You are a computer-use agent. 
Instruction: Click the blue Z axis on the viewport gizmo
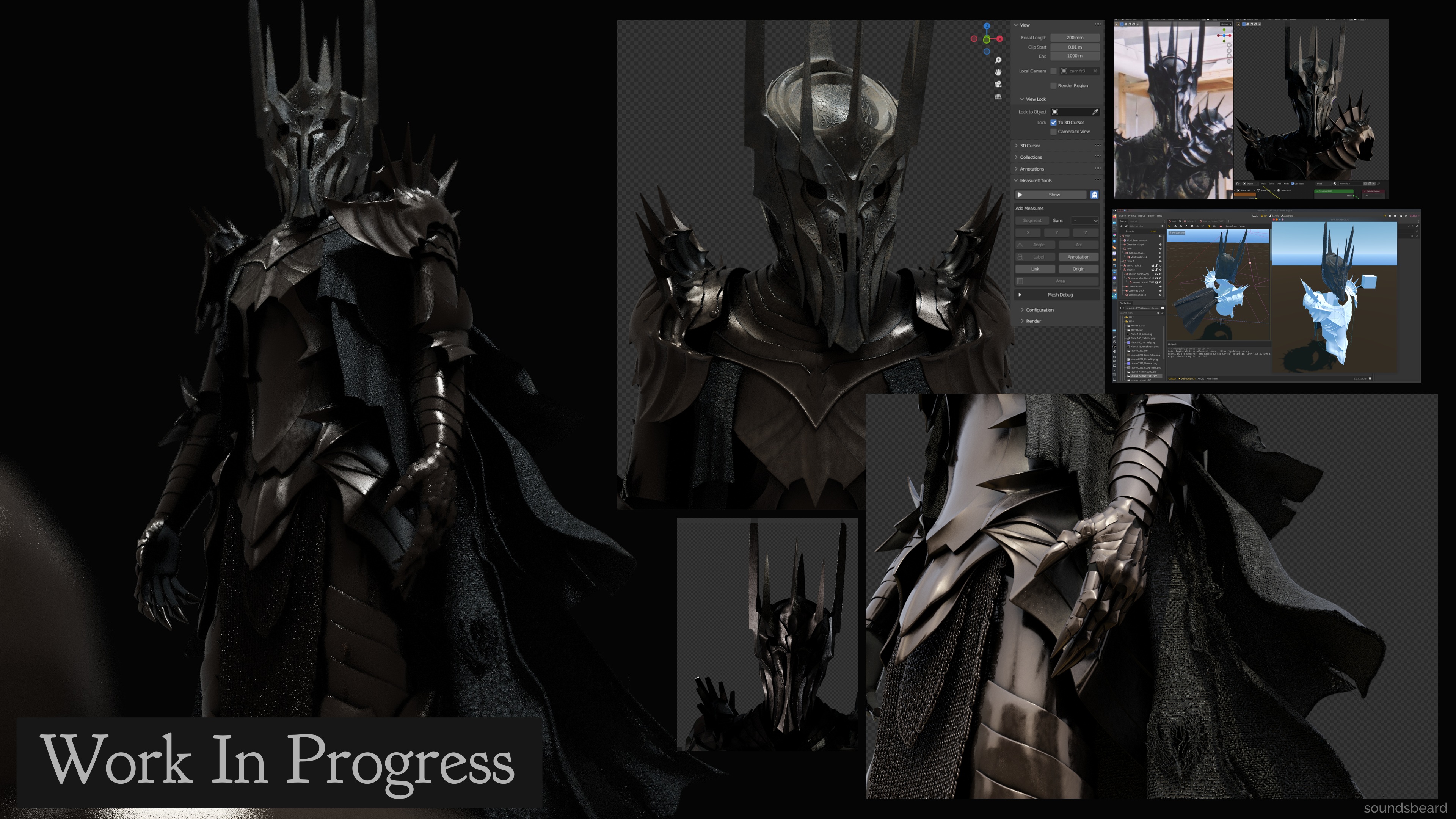click(986, 26)
